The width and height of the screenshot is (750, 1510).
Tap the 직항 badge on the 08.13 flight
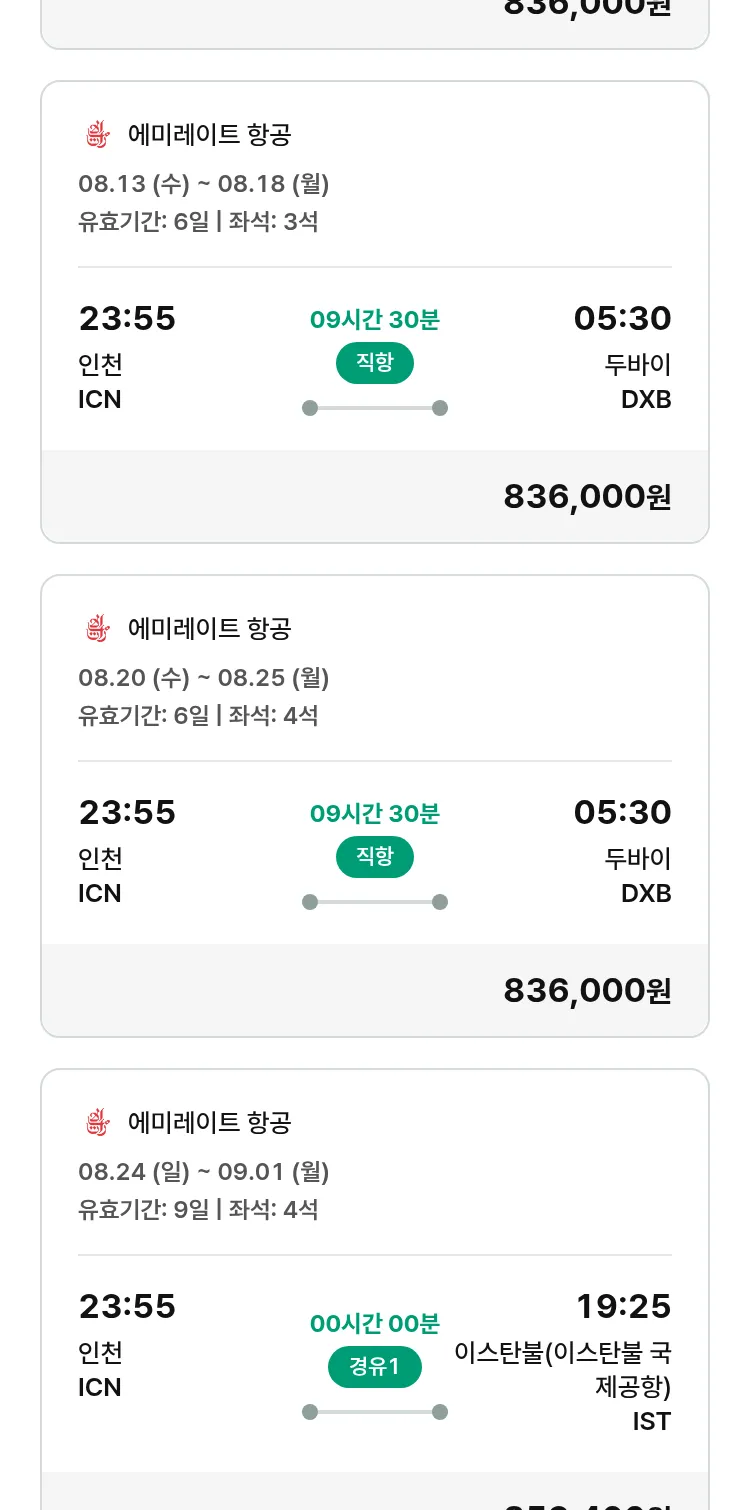click(375, 363)
